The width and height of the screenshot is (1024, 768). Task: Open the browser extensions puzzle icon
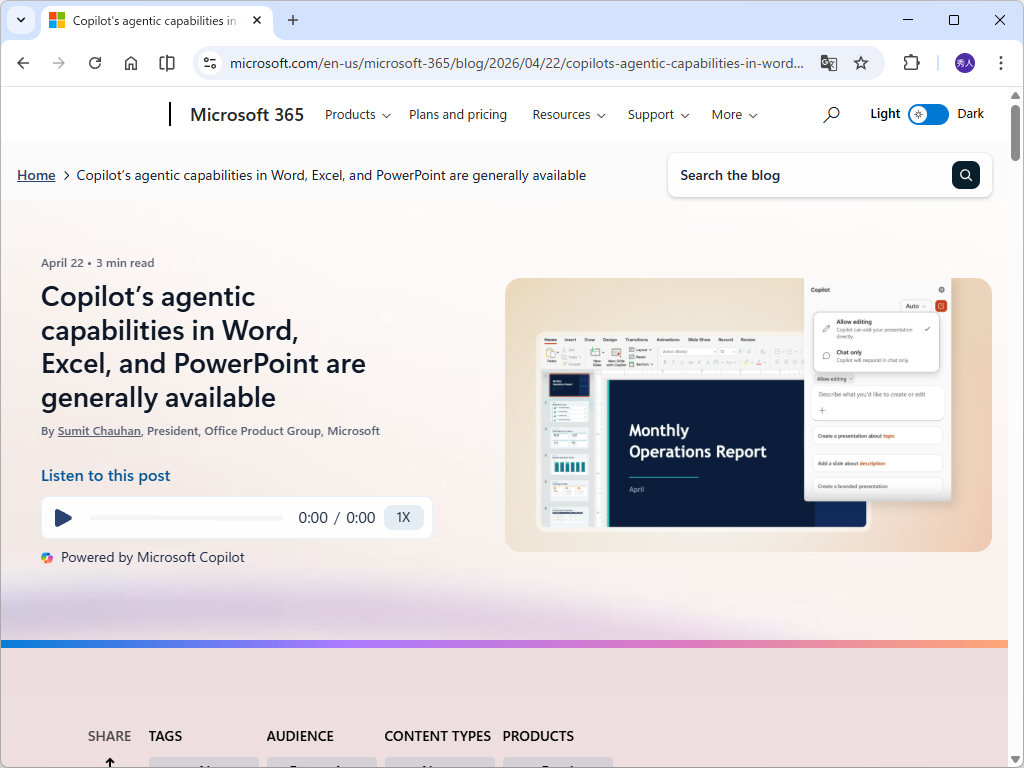(x=911, y=62)
